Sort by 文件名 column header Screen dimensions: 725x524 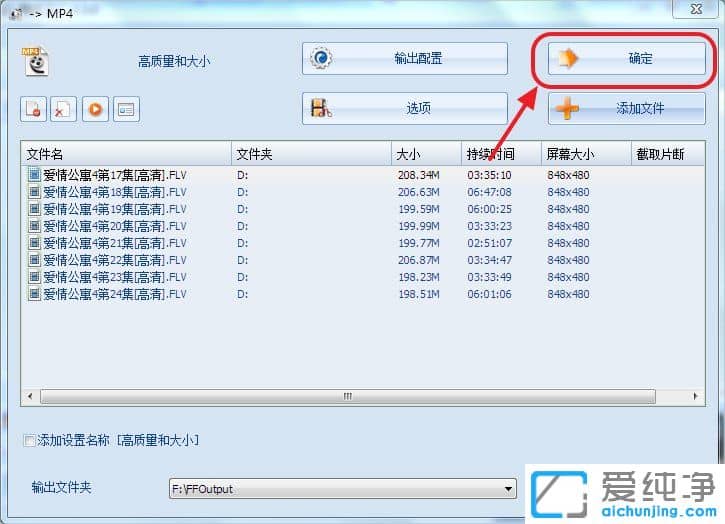coord(126,154)
